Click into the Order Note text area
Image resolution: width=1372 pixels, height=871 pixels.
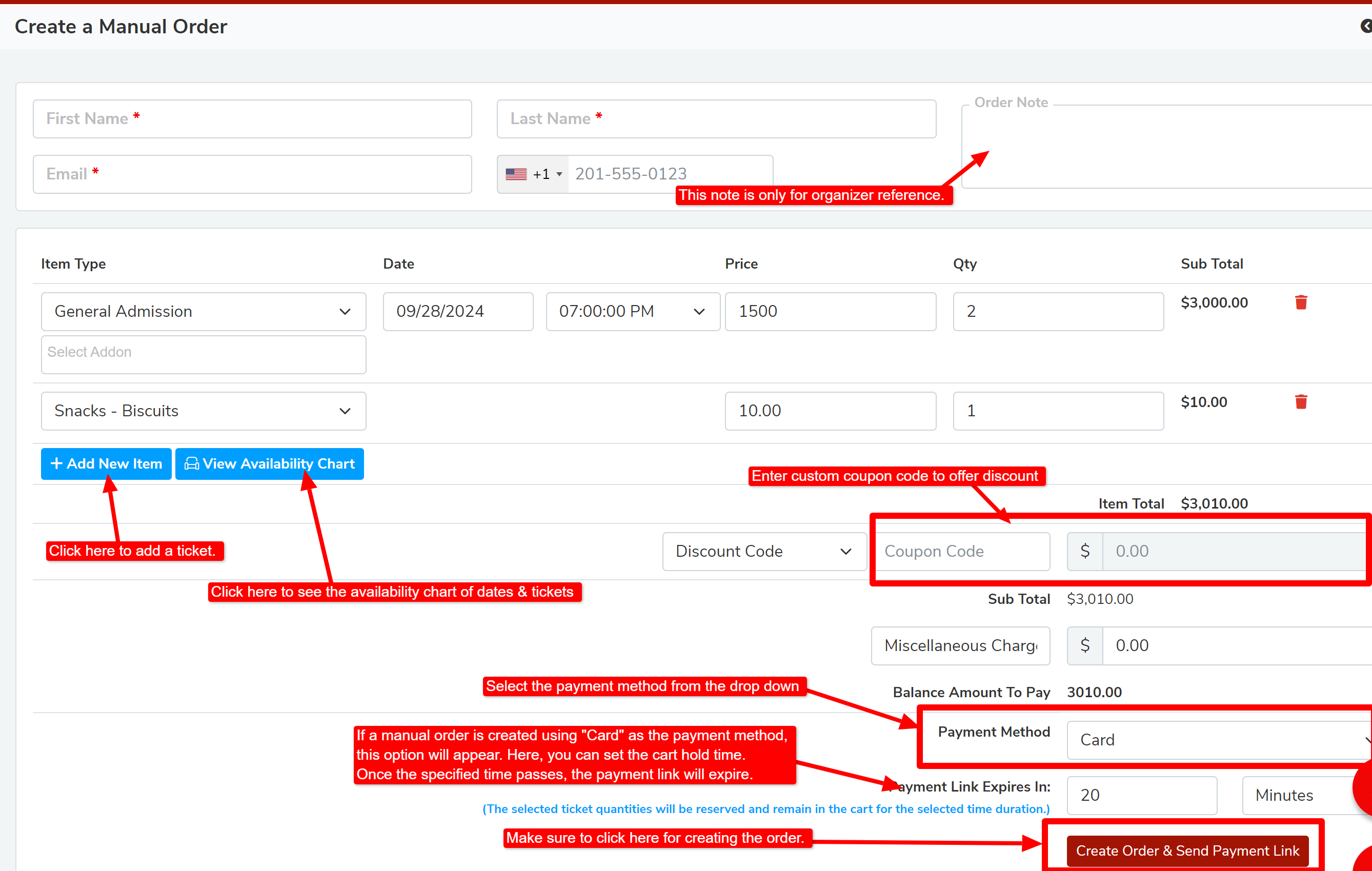(1168, 148)
